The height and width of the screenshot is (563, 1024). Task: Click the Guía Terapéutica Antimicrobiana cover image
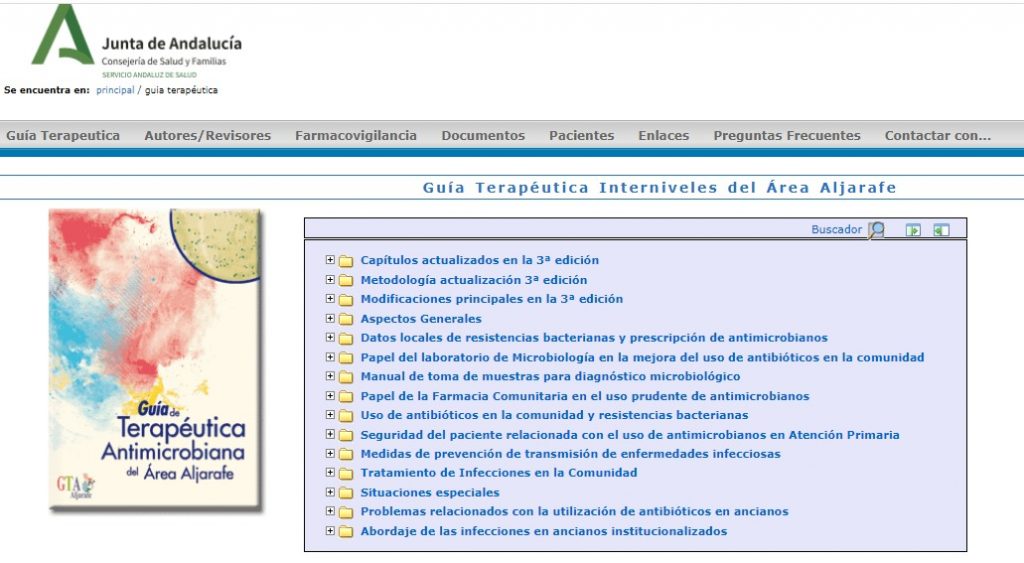click(155, 359)
